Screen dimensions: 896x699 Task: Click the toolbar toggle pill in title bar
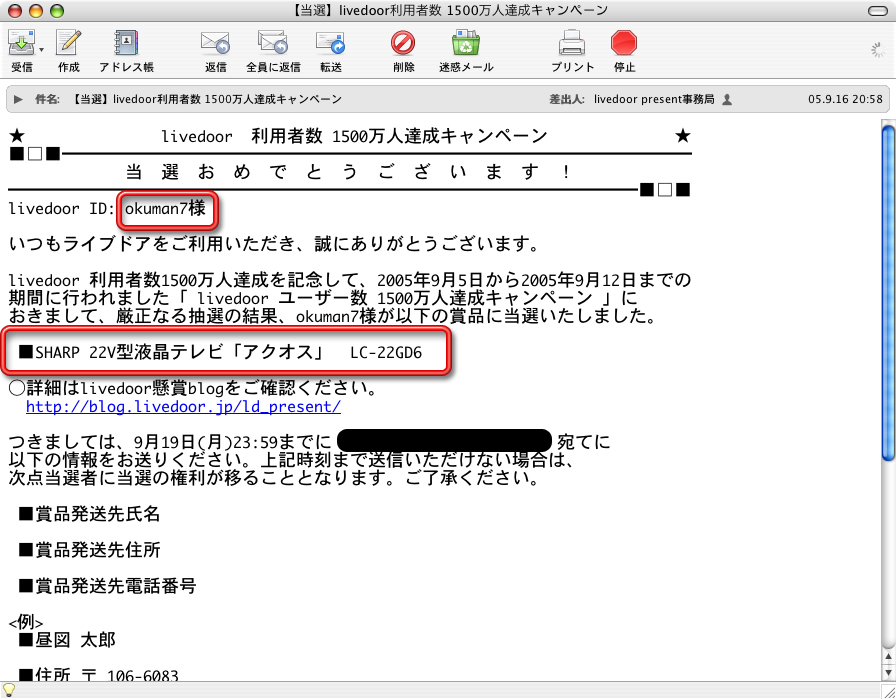click(x=877, y=11)
